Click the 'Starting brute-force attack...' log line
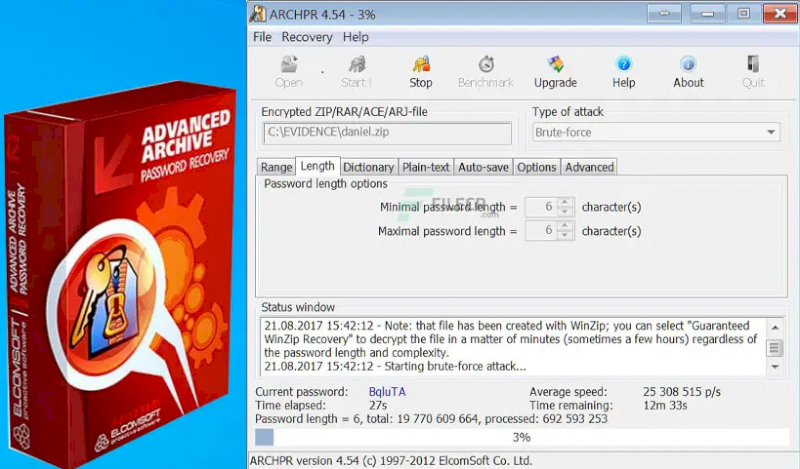This screenshot has height=469, width=800. pyautogui.click(x=395, y=366)
